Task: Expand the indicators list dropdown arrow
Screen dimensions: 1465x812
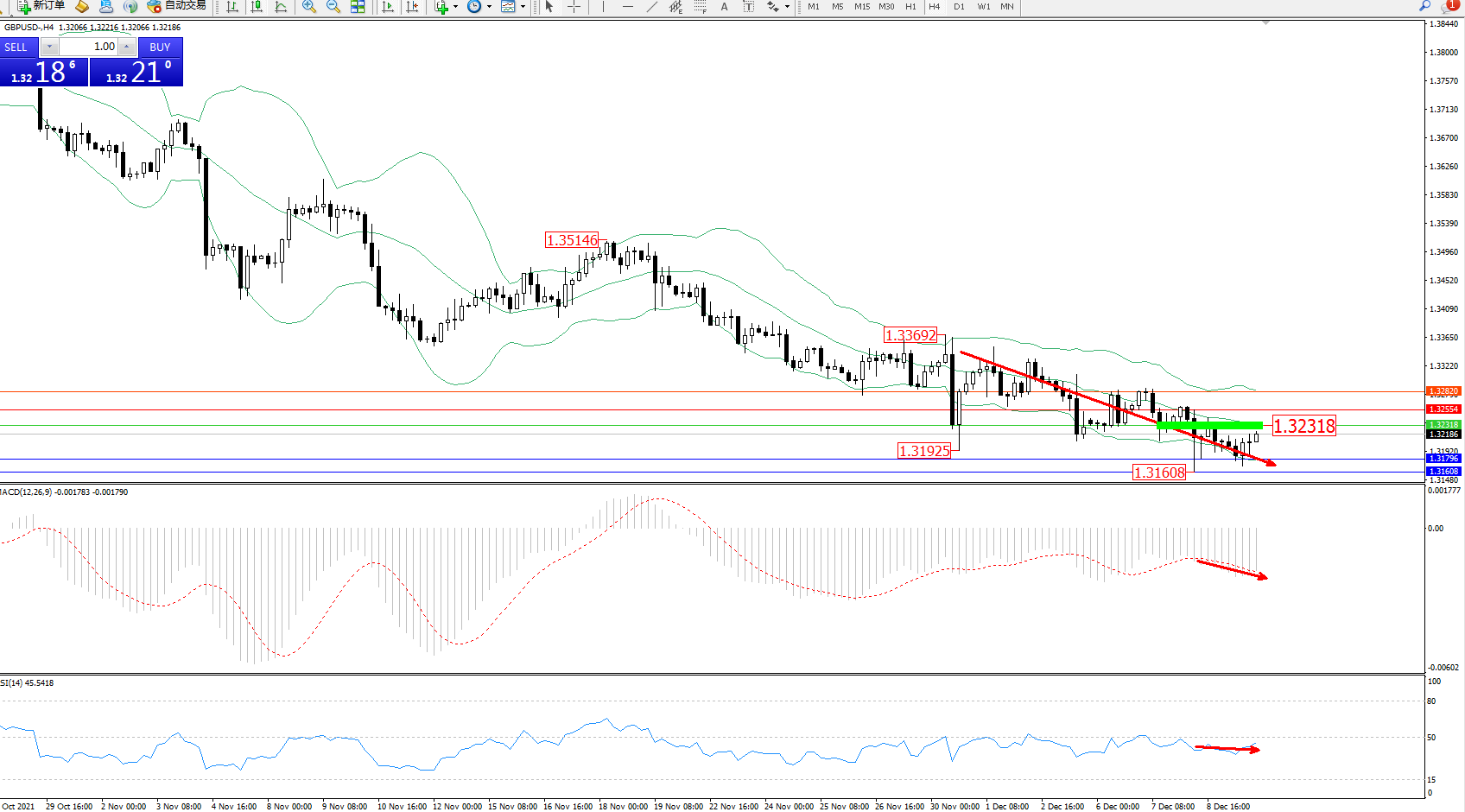Action: 455,7
